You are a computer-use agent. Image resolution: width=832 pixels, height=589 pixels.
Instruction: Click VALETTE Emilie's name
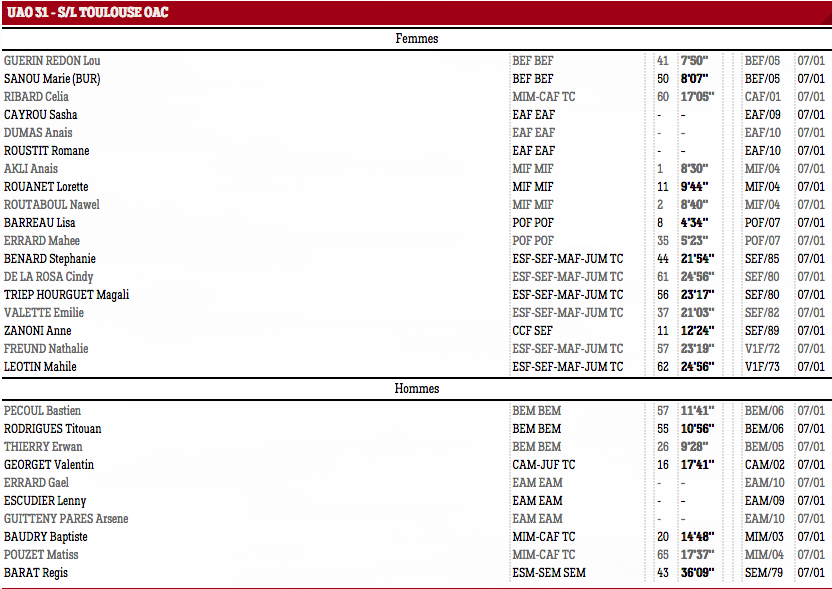(x=44, y=314)
